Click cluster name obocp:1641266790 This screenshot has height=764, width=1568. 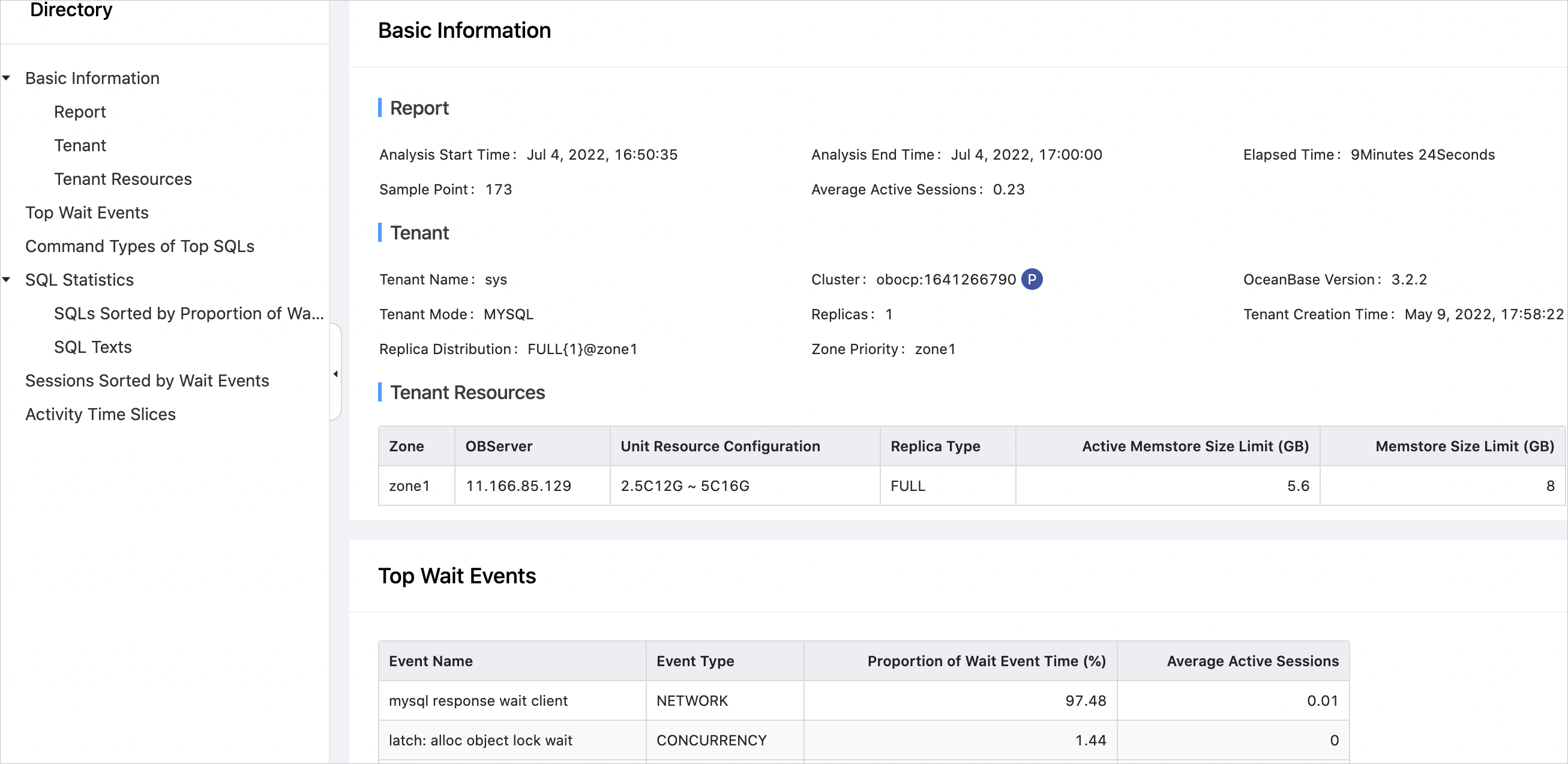point(945,280)
